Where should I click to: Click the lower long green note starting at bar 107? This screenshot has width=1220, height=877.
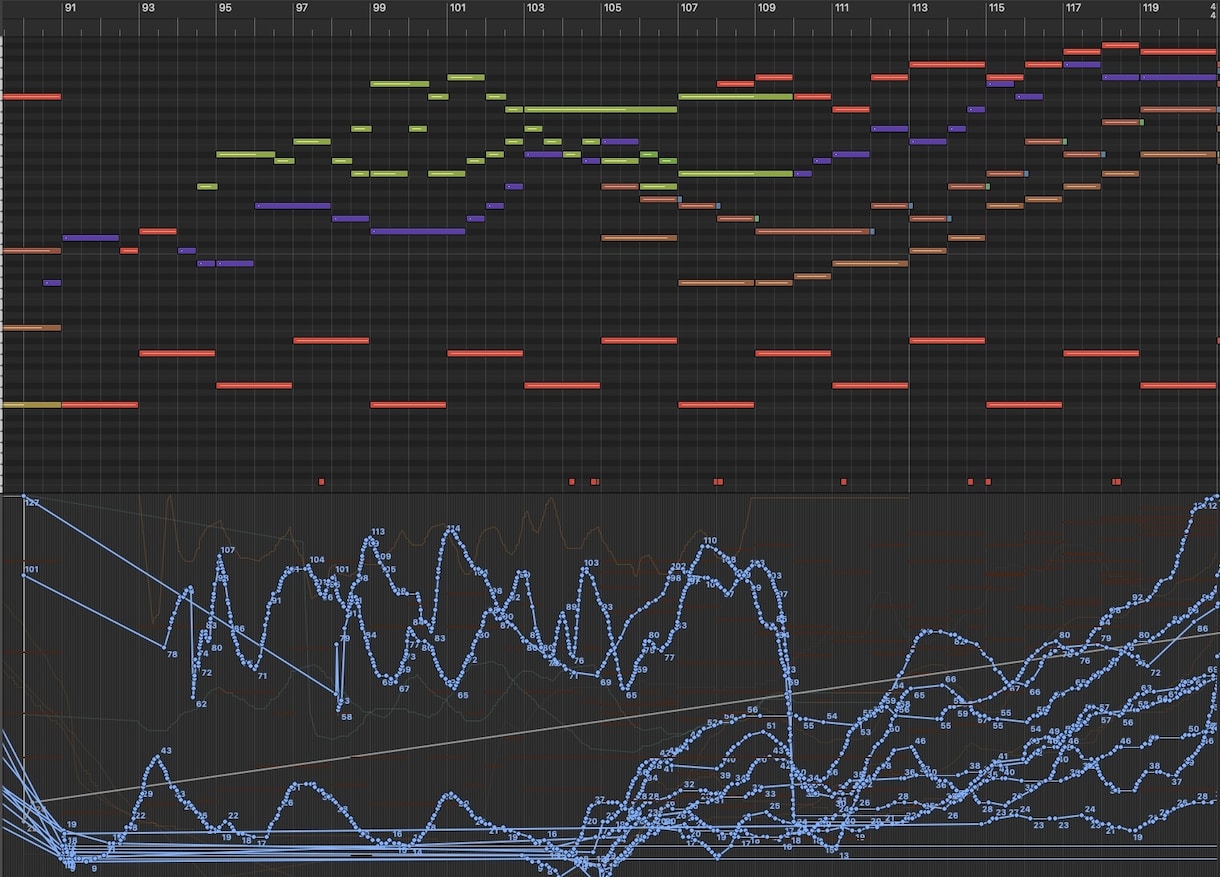click(735, 174)
